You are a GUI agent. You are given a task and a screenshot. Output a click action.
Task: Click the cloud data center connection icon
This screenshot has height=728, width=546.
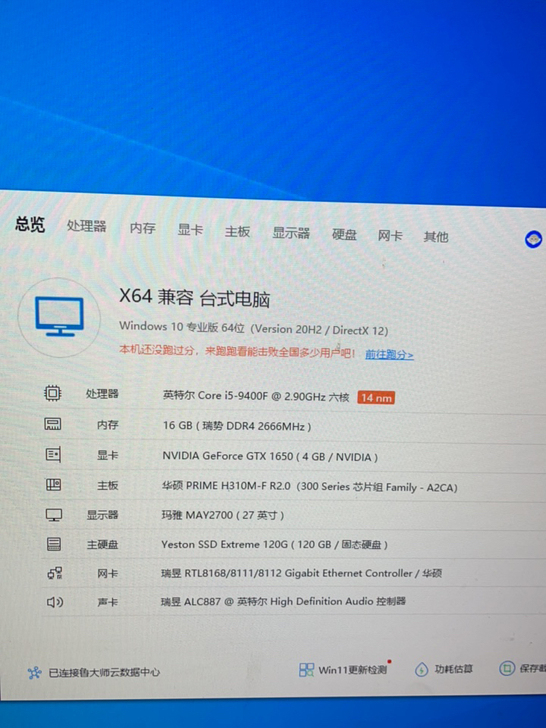pos(34,673)
